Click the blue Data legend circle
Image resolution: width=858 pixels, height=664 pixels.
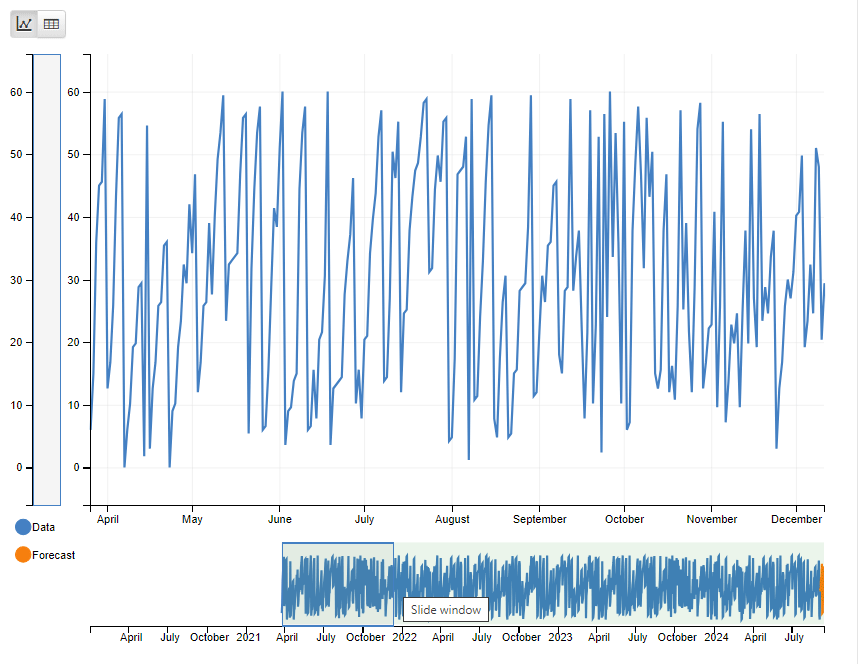tap(23, 527)
